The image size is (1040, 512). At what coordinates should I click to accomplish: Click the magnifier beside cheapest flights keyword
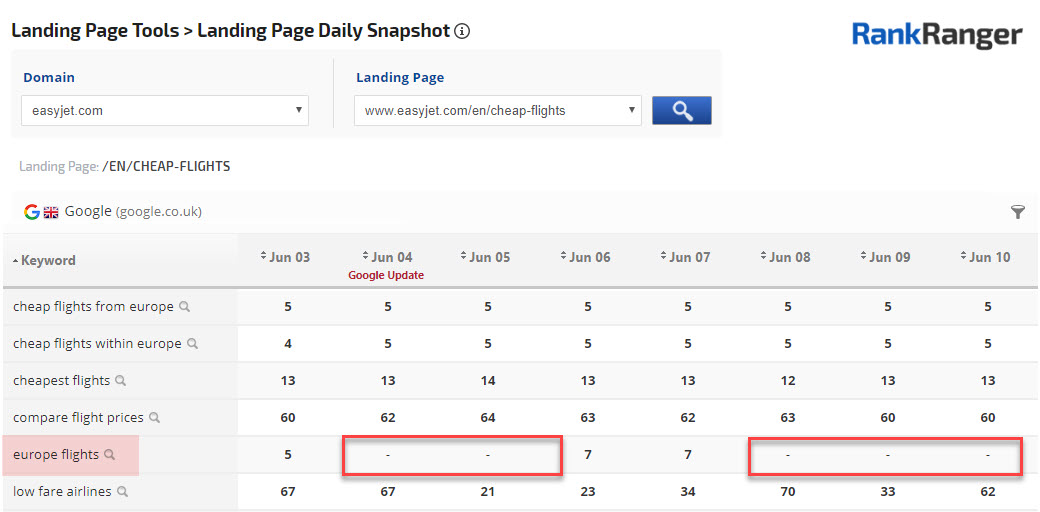coord(121,381)
